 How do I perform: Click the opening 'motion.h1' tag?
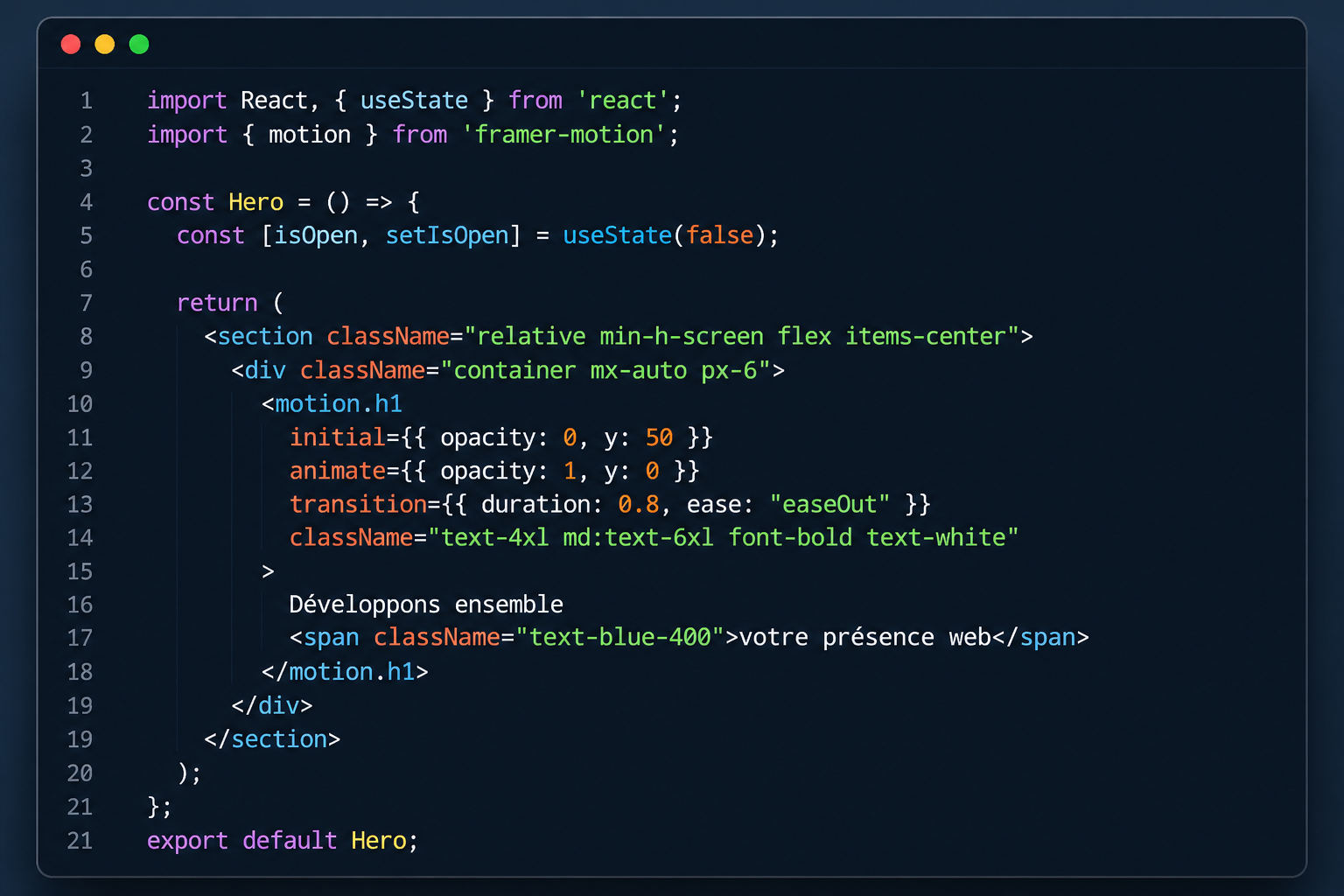(x=332, y=403)
